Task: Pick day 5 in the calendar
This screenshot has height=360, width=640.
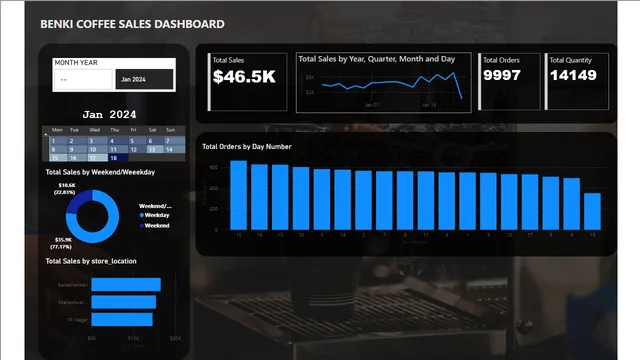Action: 137,141
